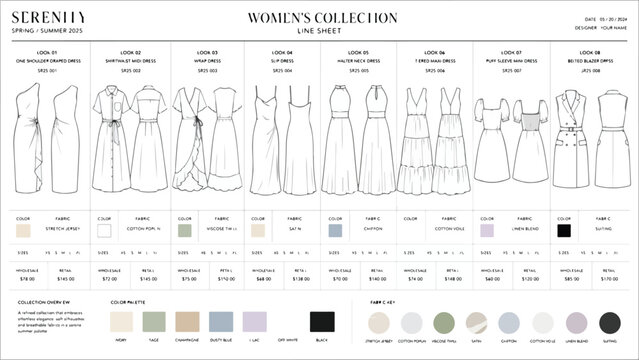Viewport: 639px width, 360px height.
Task: Choose the black swatch beside Suiting fabric
Action: 564,231
